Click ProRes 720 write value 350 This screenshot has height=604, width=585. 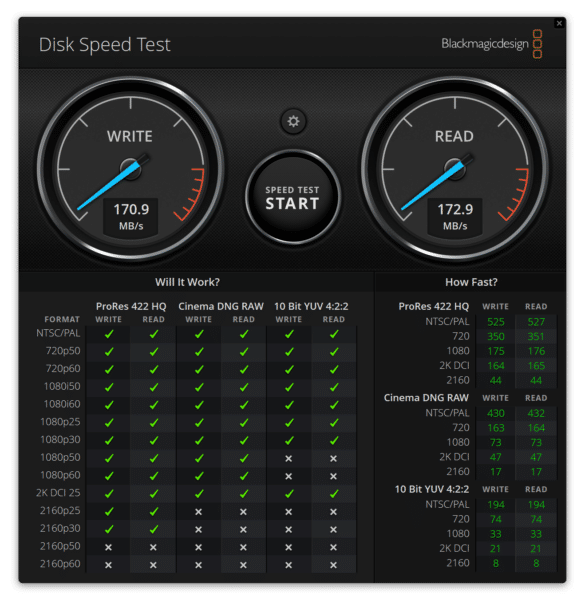tap(496, 336)
